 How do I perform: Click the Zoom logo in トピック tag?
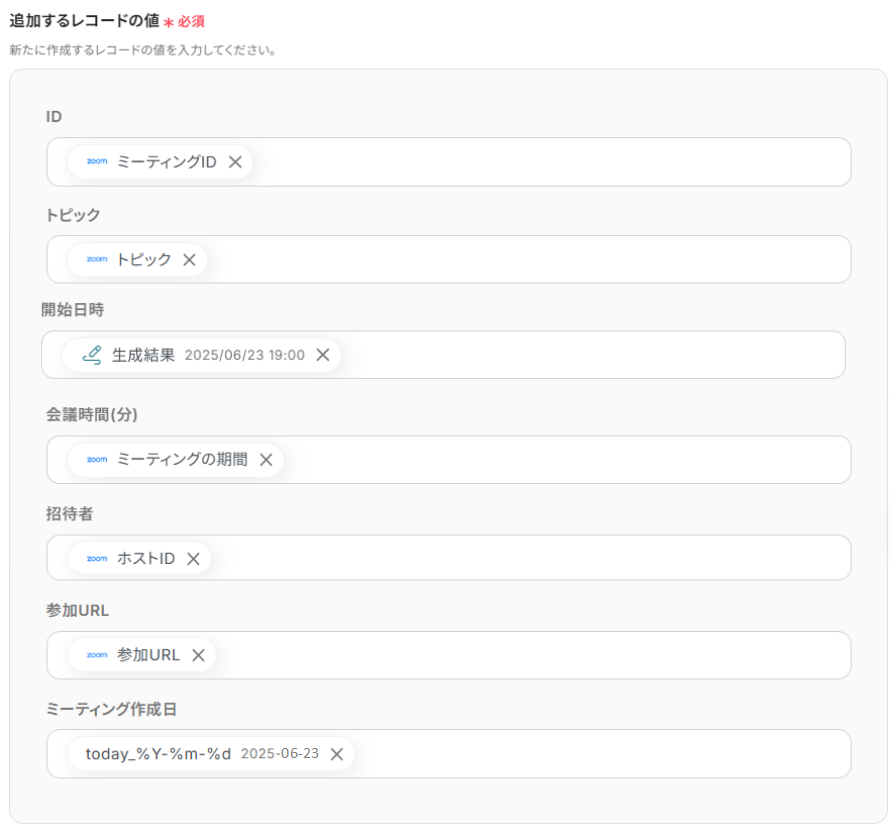coord(97,259)
